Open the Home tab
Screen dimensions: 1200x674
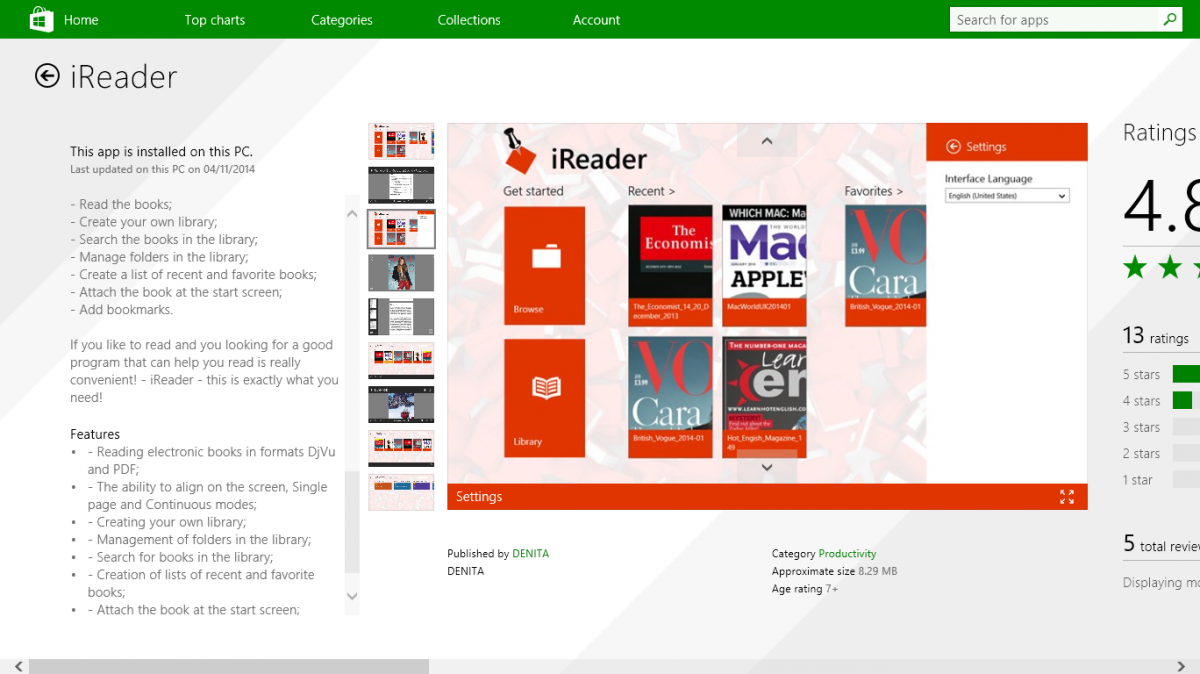click(81, 19)
